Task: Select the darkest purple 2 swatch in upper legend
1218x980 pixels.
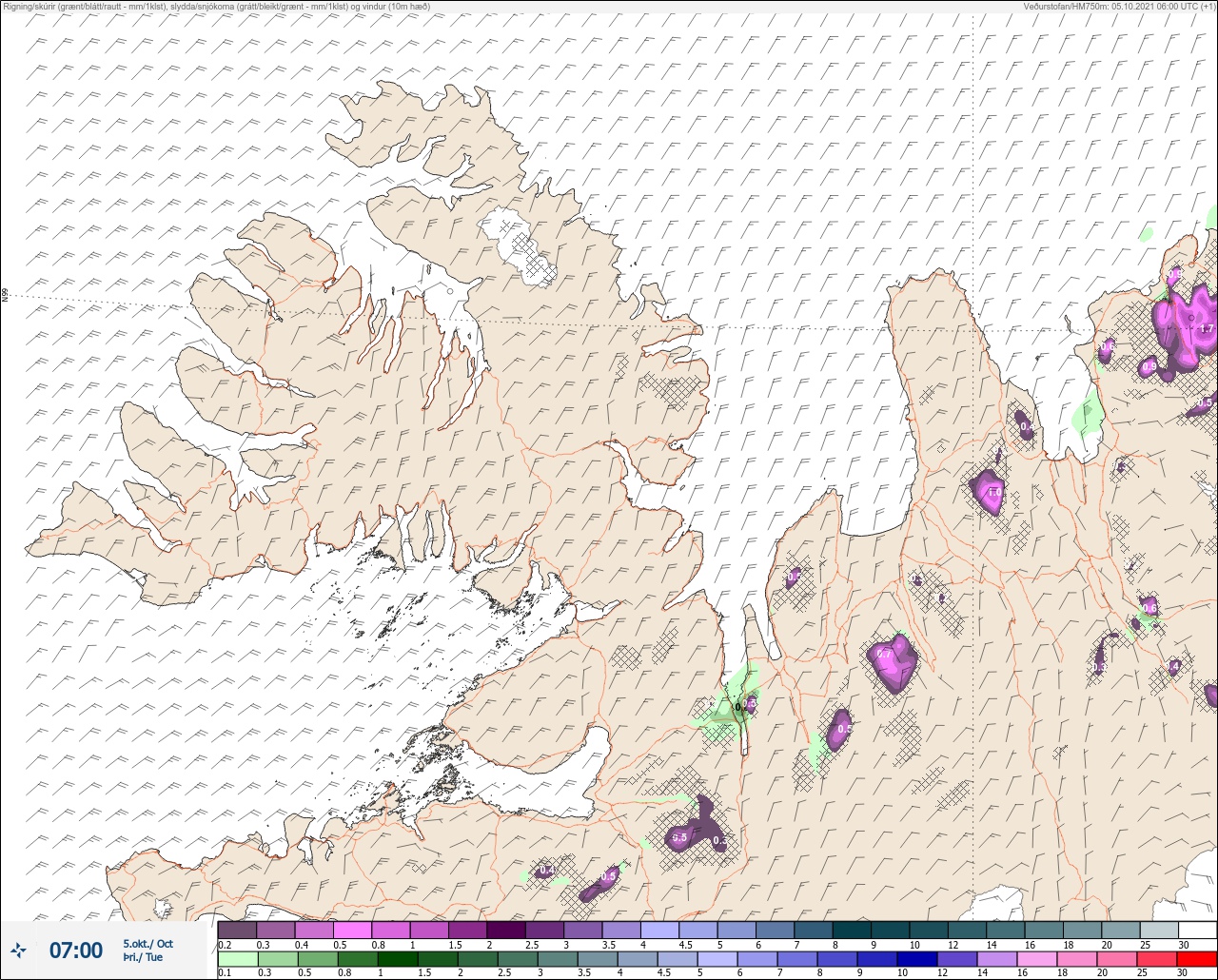Action: click(506, 930)
